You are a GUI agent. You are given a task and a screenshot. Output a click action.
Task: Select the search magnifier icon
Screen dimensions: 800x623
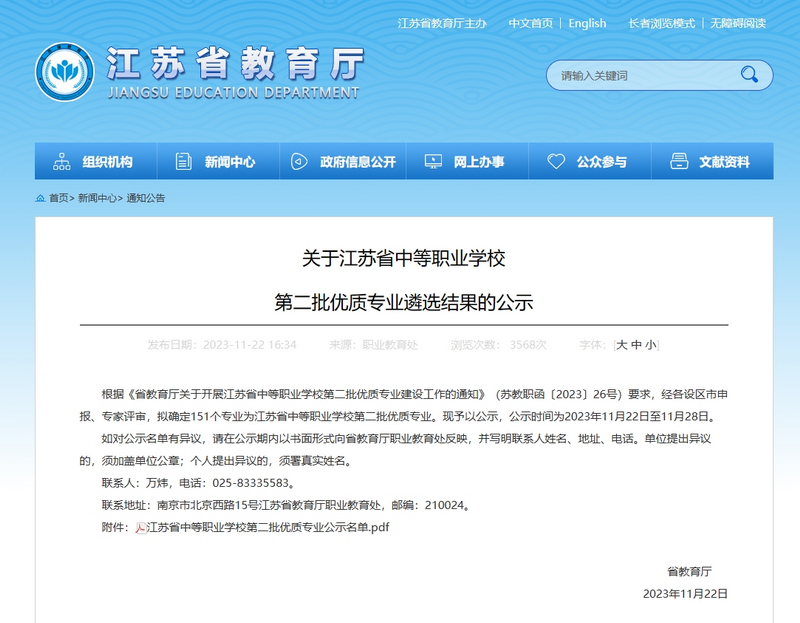pyautogui.click(x=748, y=74)
